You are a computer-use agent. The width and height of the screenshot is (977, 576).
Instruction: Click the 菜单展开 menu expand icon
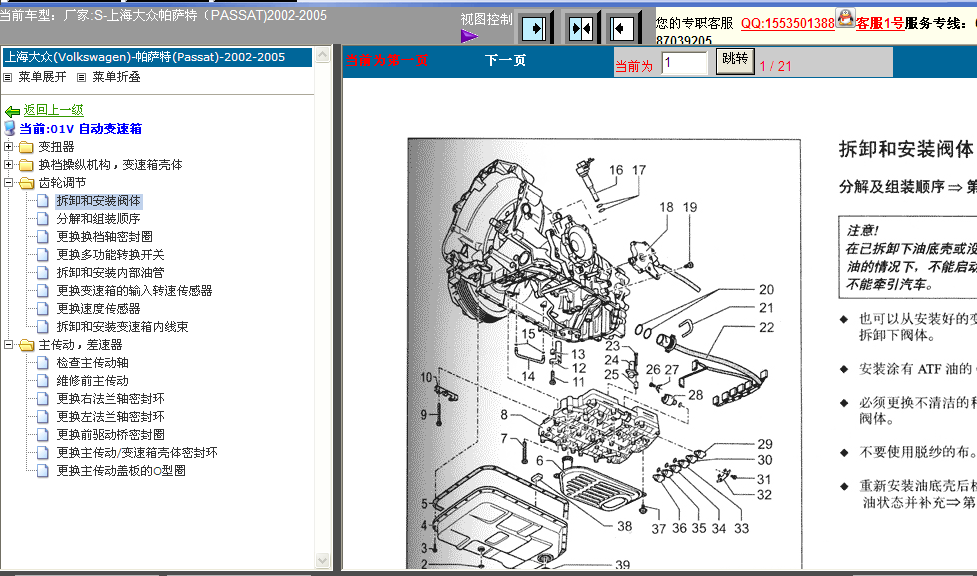[x=8, y=77]
